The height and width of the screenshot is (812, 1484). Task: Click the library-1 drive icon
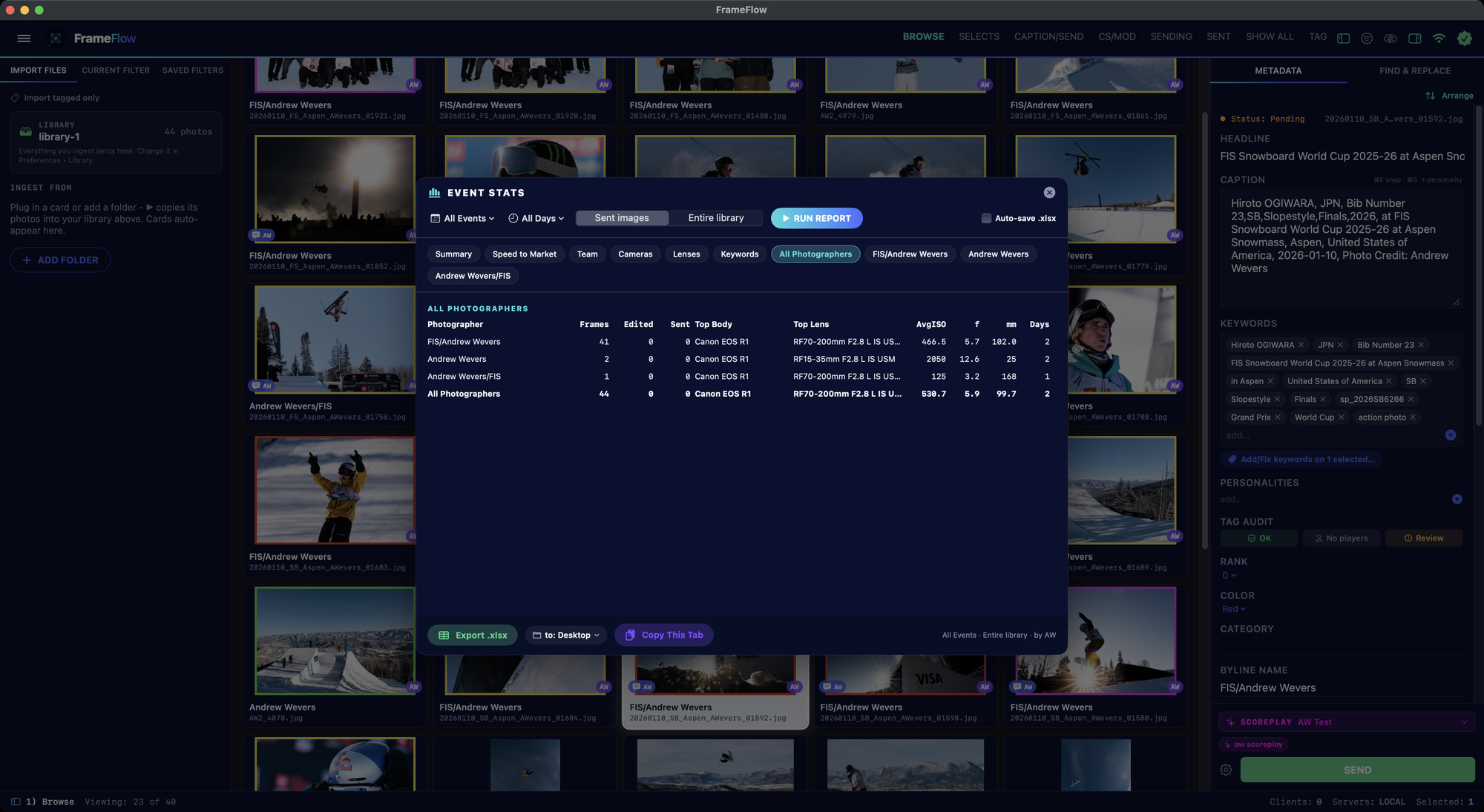pyautogui.click(x=25, y=132)
